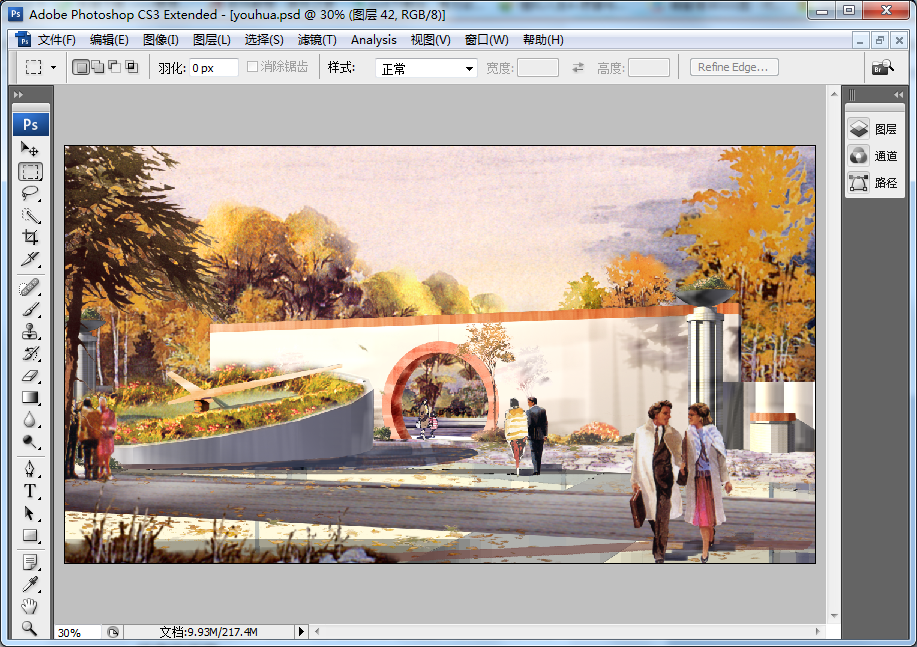The image size is (917, 647).
Task: Open the status bar info flyout arrow
Action: 301,632
